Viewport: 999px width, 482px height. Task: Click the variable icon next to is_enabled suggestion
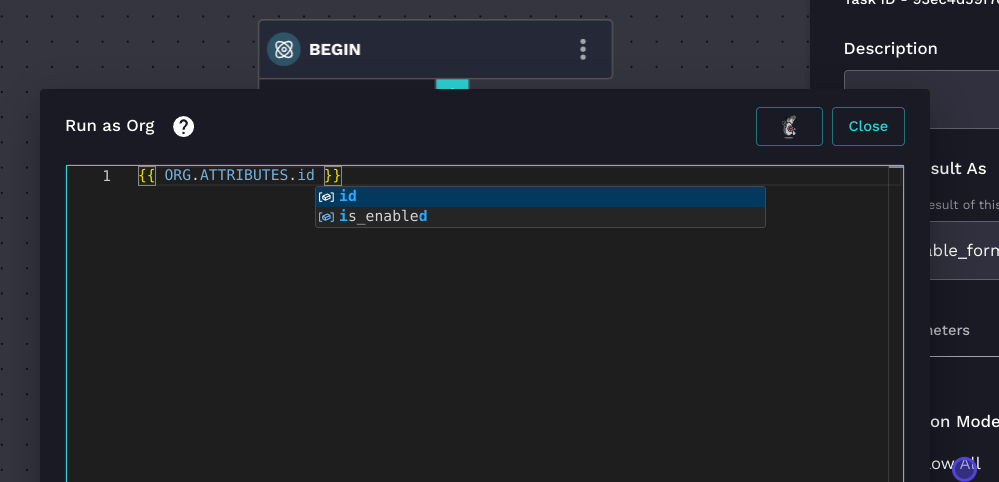pyautogui.click(x=326, y=216)
